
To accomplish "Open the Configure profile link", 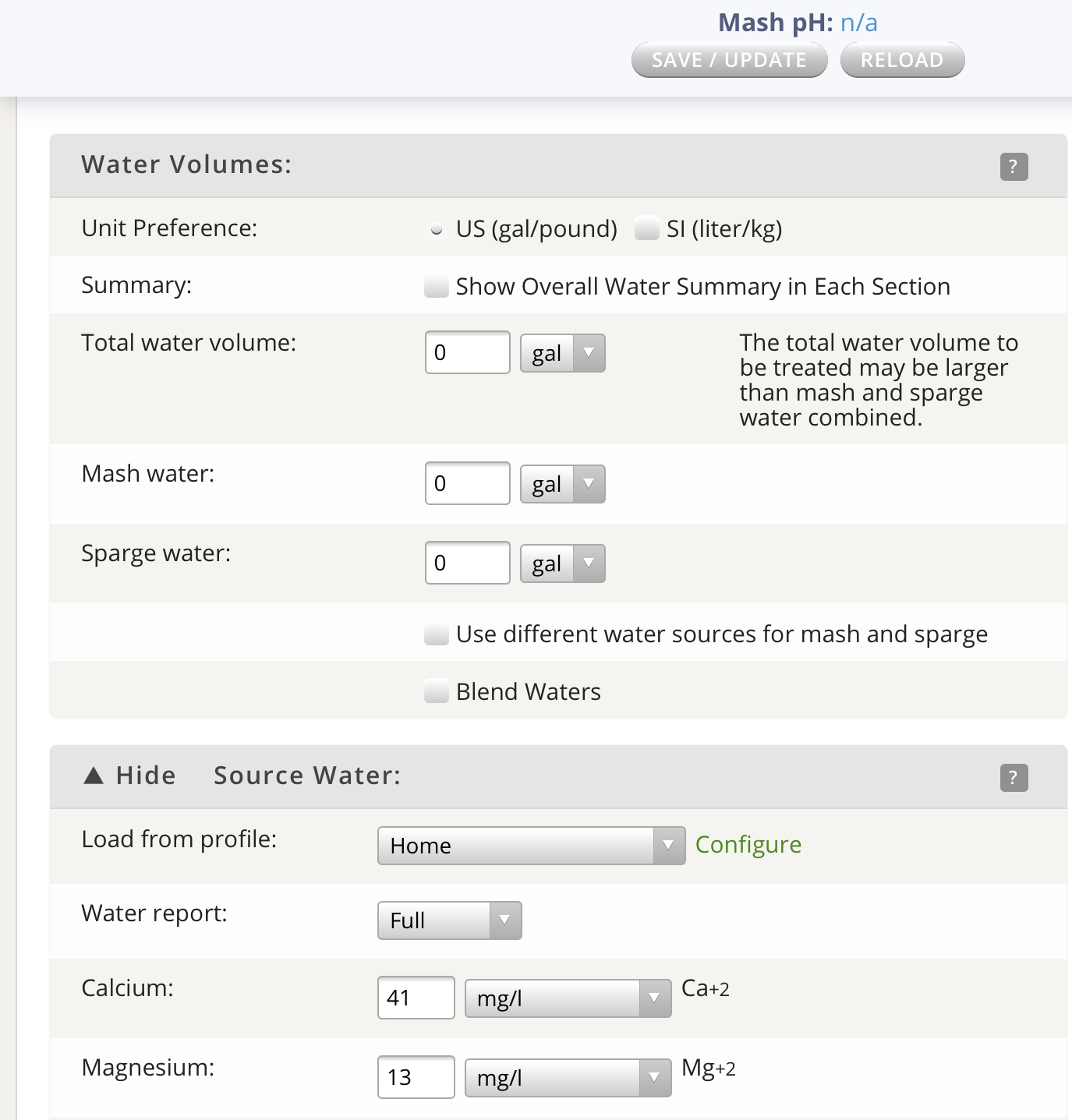I will click(x=748, y=845).
